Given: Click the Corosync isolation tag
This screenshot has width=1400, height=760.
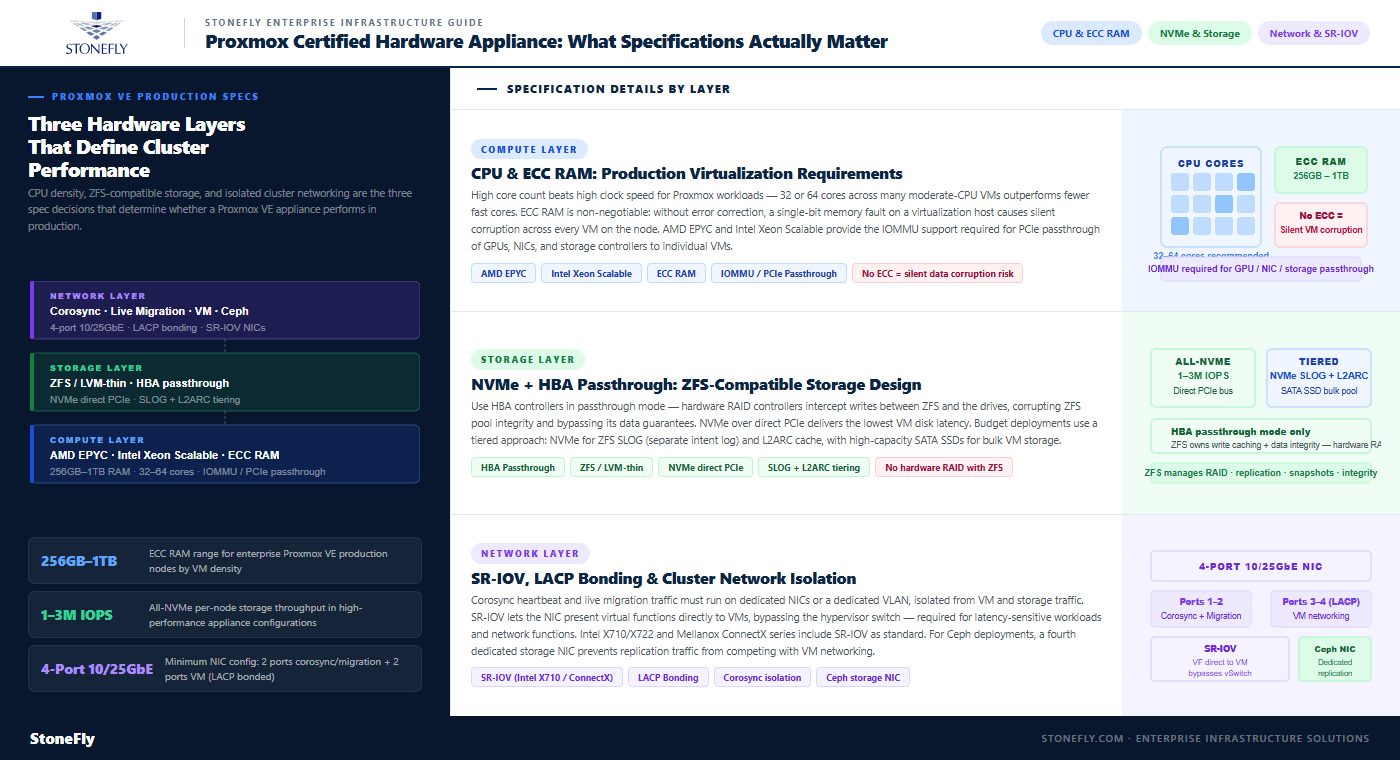Looking at the screenshot, I should pos(762,677).
